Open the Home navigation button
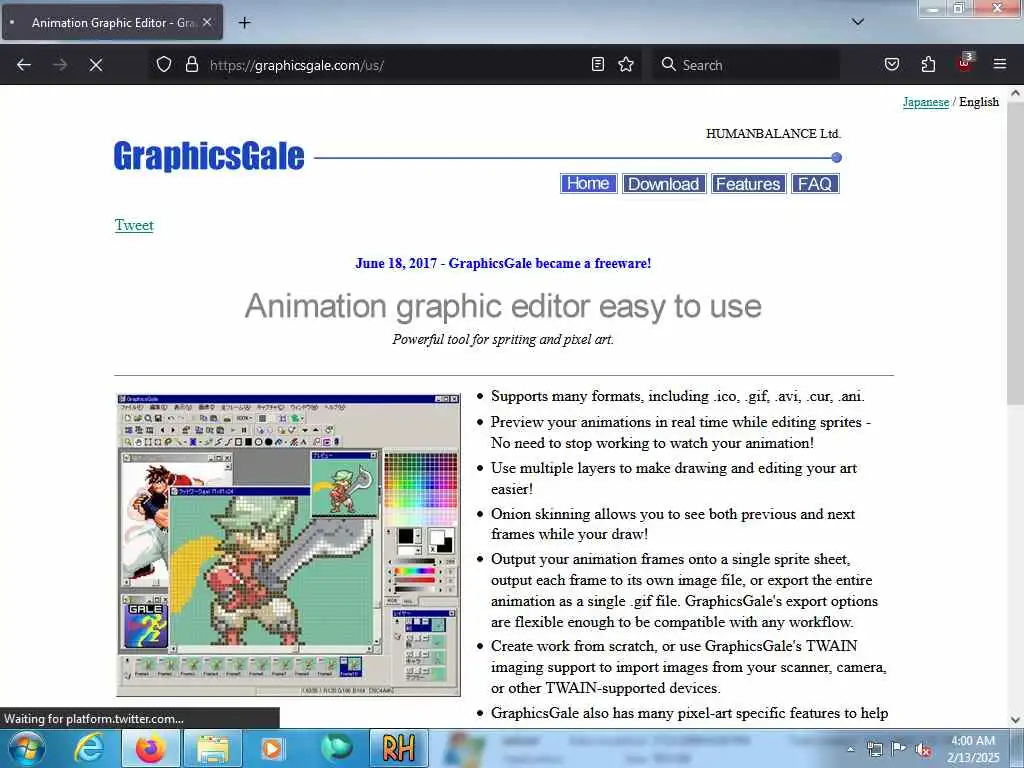This screenshot has width=1024, height=768. [x=588, y=184]
